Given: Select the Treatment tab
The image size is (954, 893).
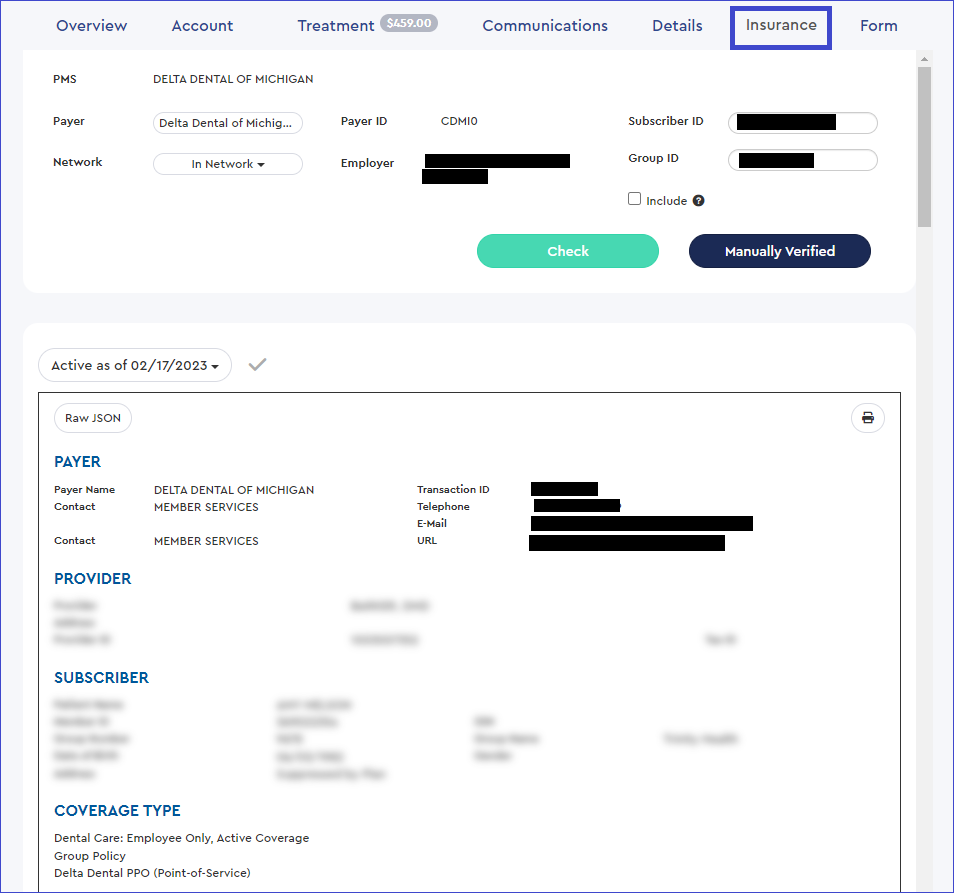Looking at the screenshot, I should click(336, 25).
